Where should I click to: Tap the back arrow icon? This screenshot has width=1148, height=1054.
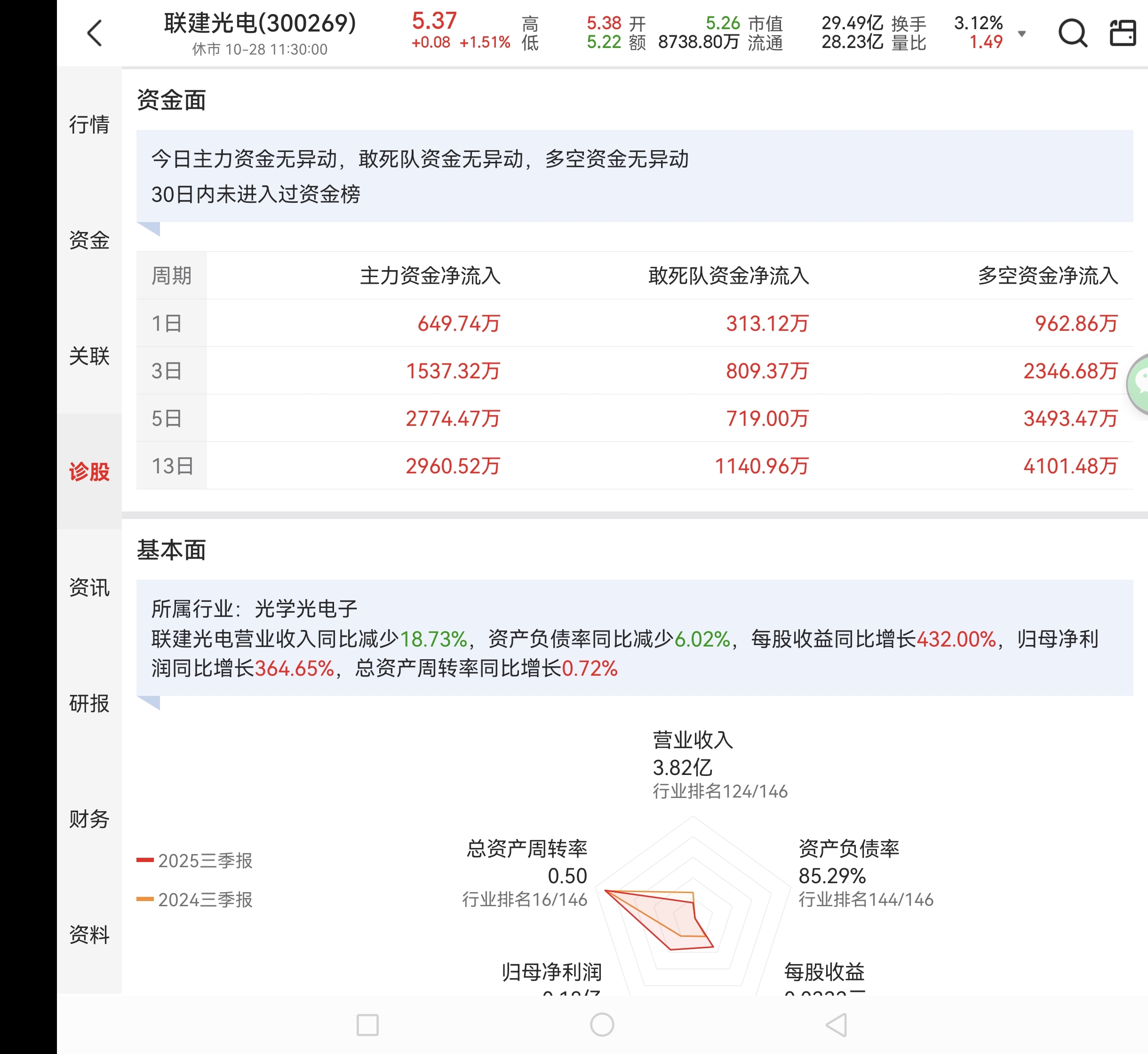tap(95, 33)
